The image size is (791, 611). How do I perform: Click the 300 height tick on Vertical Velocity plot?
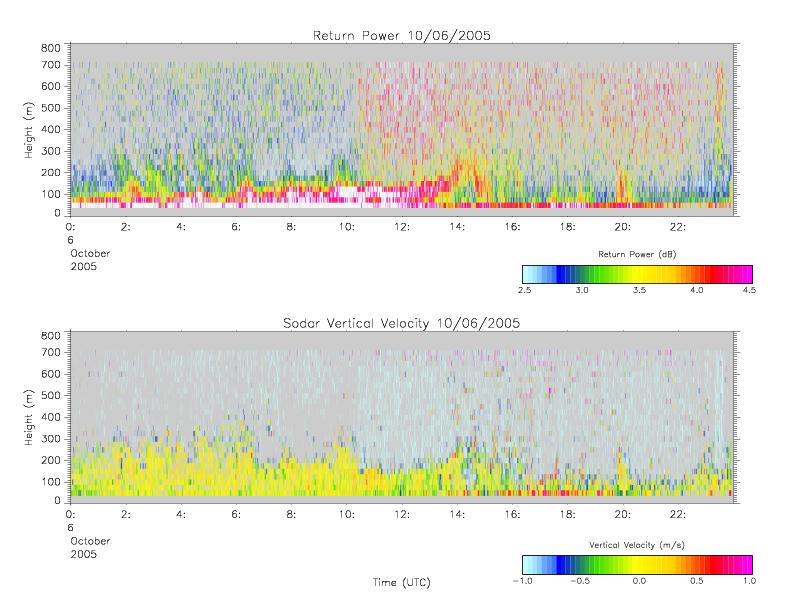tap(50, 439)
